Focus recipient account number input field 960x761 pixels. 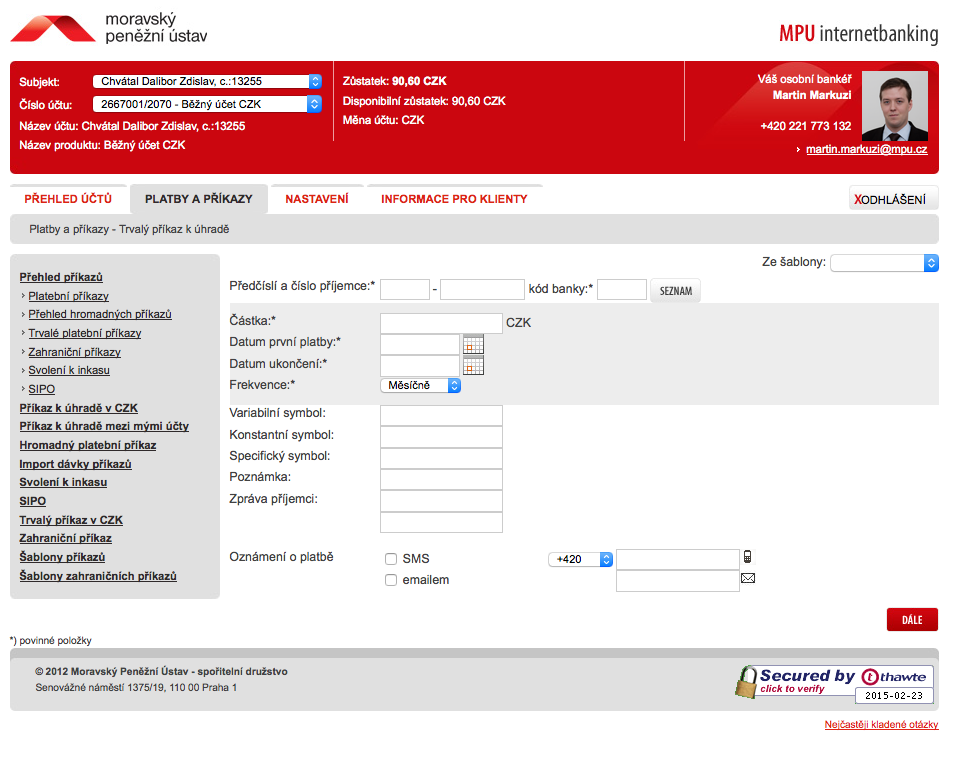(482, 290)
